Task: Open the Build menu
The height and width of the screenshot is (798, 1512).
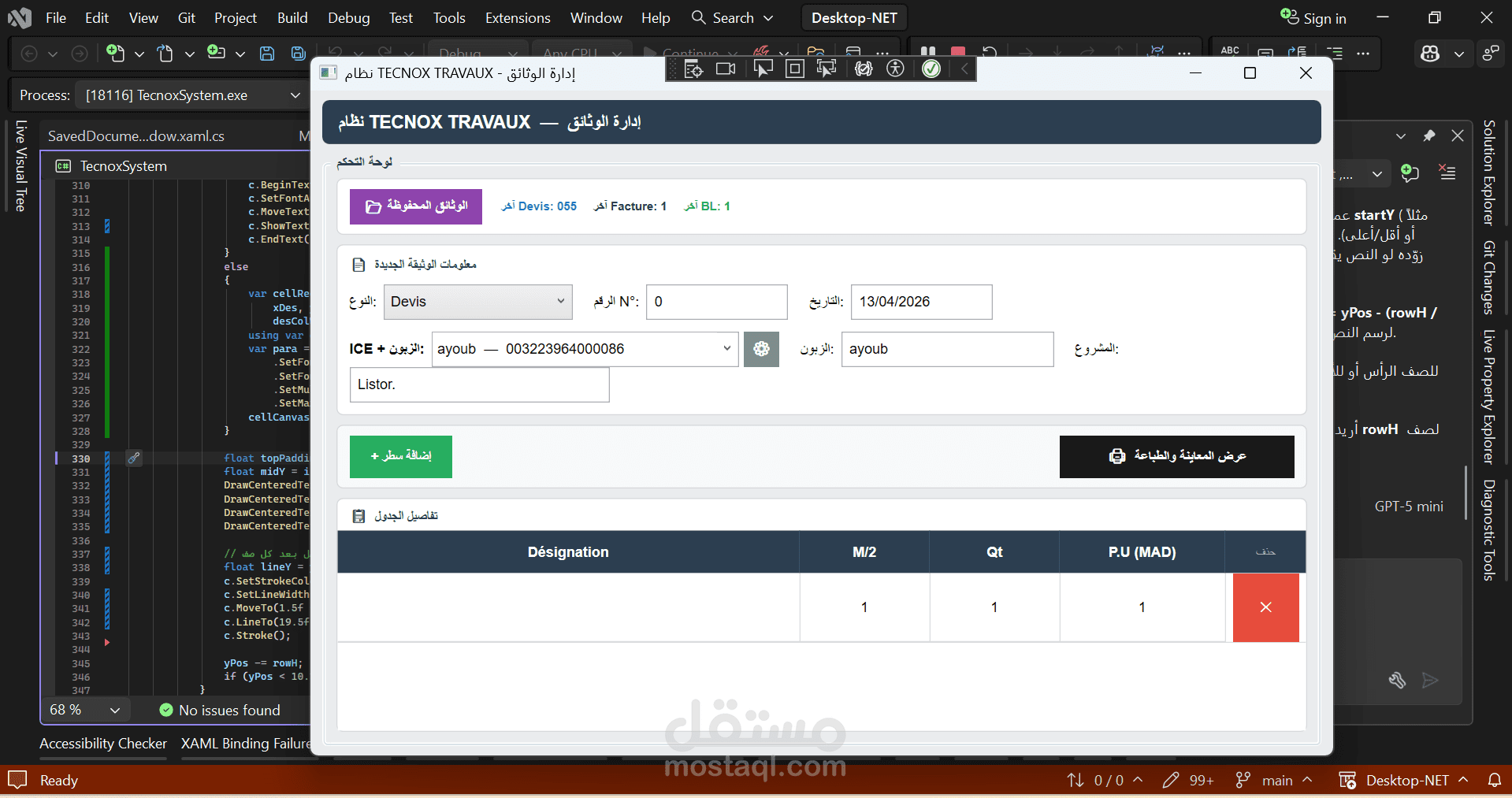Action: click(292, 17)
